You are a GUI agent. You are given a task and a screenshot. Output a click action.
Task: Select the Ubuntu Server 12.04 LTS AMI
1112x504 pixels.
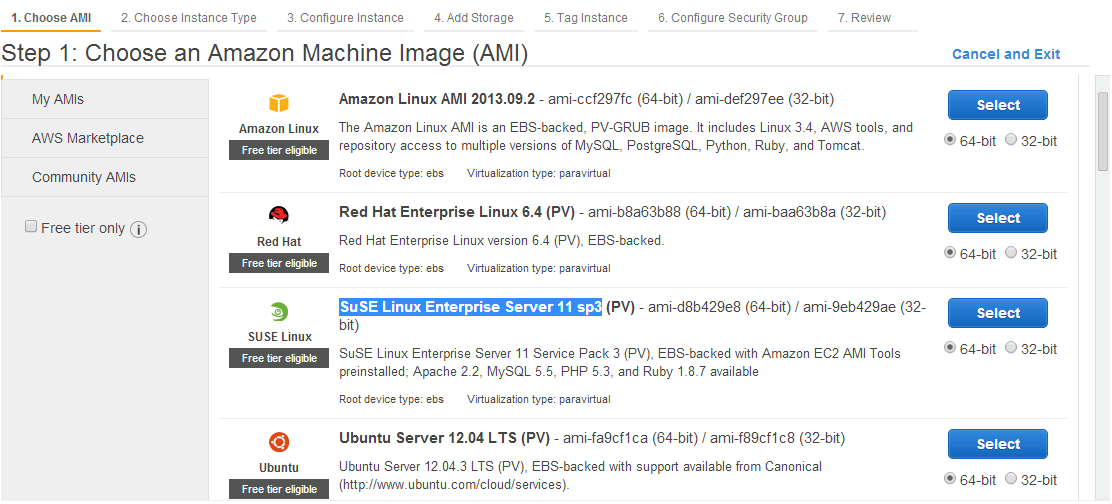(998, 444)
